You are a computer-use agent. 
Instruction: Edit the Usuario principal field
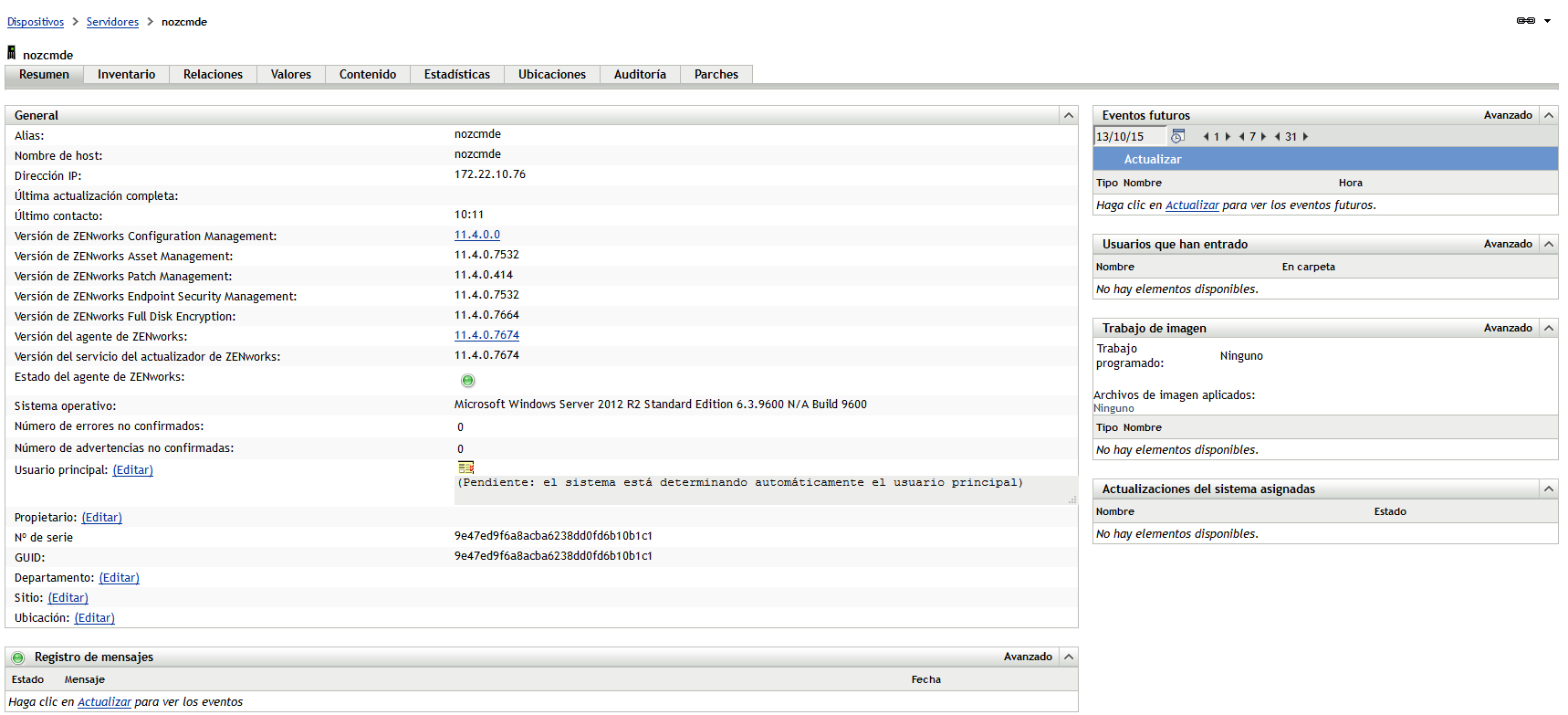pos(132,470)
